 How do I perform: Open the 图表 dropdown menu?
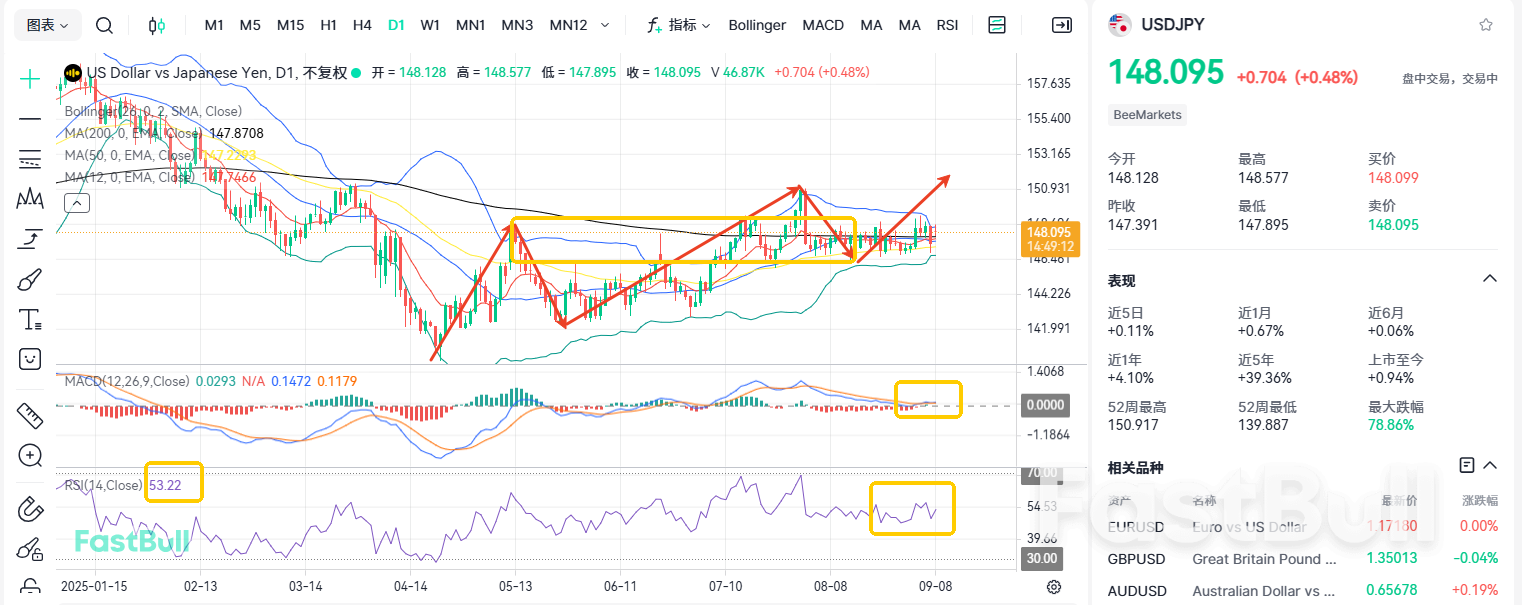(x=47, y=25)
